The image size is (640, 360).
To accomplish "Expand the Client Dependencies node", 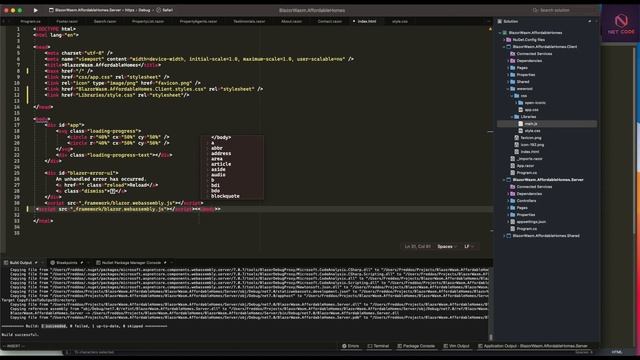I will (x=508, y=61).
